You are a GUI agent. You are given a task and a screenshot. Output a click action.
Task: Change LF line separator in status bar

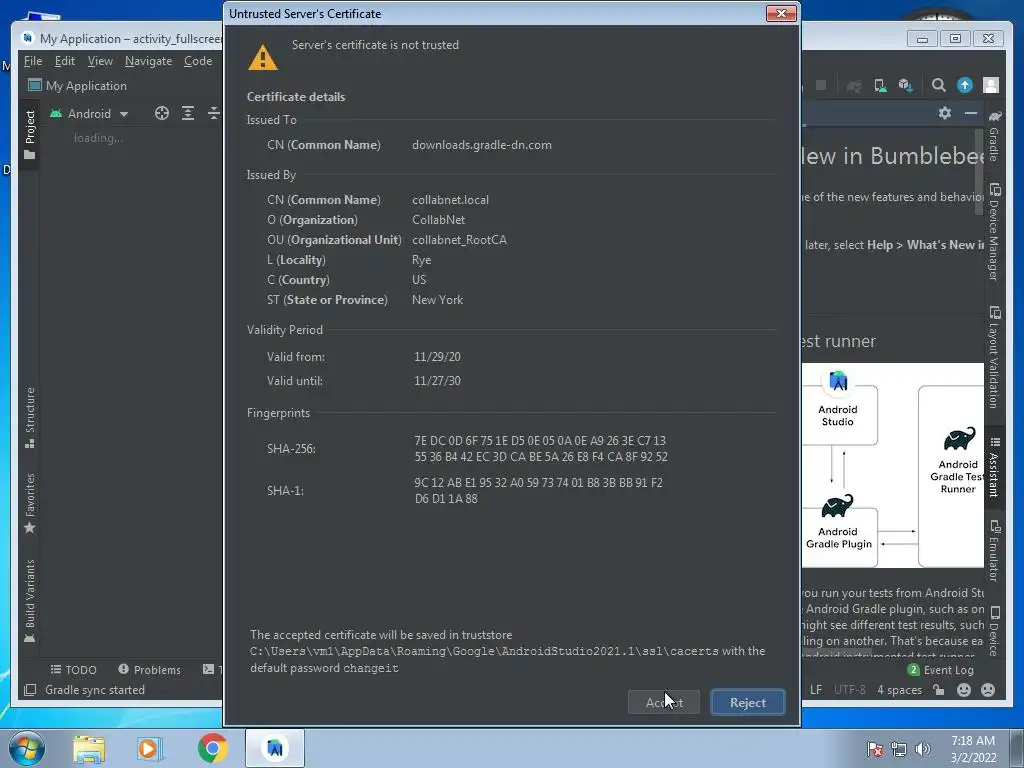(816, 690)
